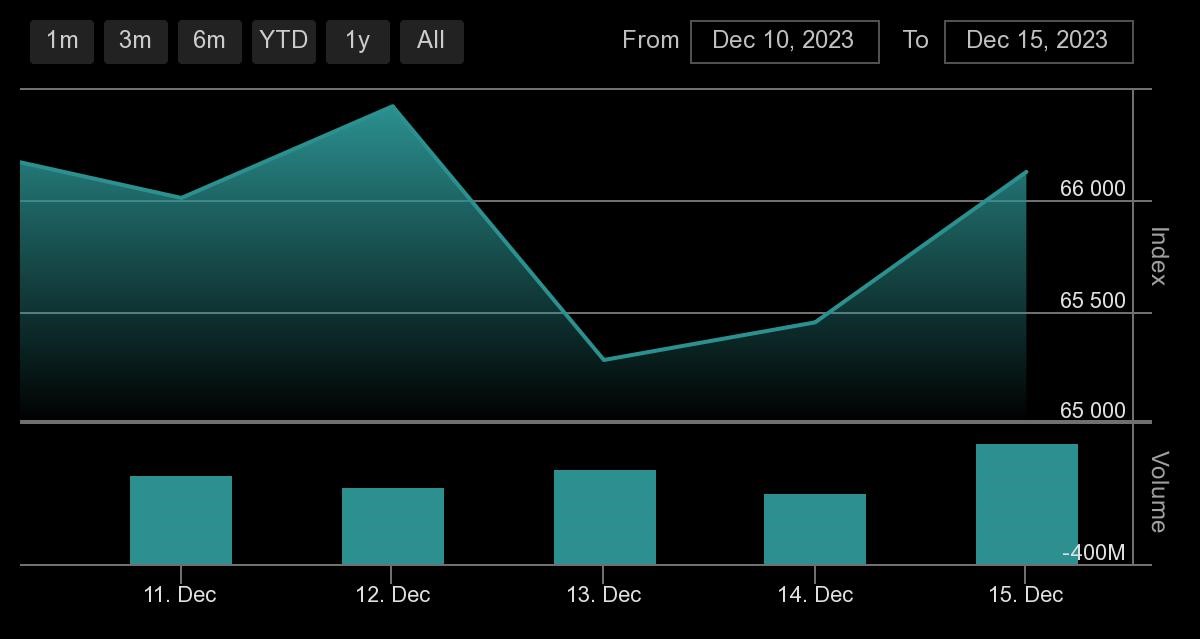Viewport: 1200px width, 639px height.
Task: Click the 11. Dec volume bar
Action: click(x=181, y=520)
